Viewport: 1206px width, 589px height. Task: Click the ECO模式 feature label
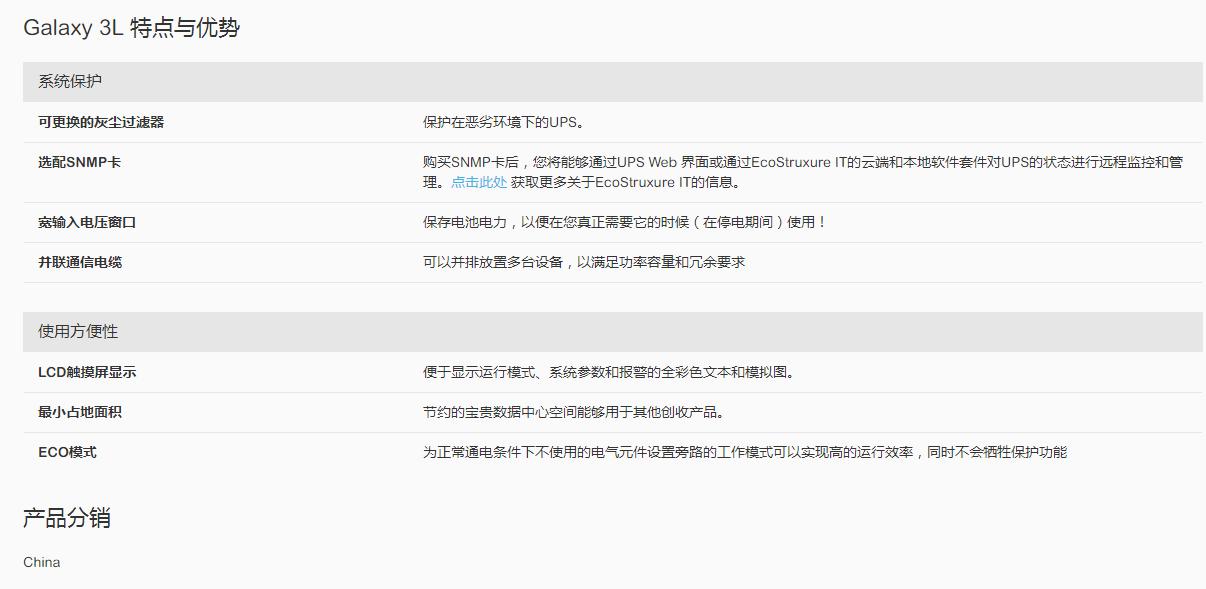(67, 452)
